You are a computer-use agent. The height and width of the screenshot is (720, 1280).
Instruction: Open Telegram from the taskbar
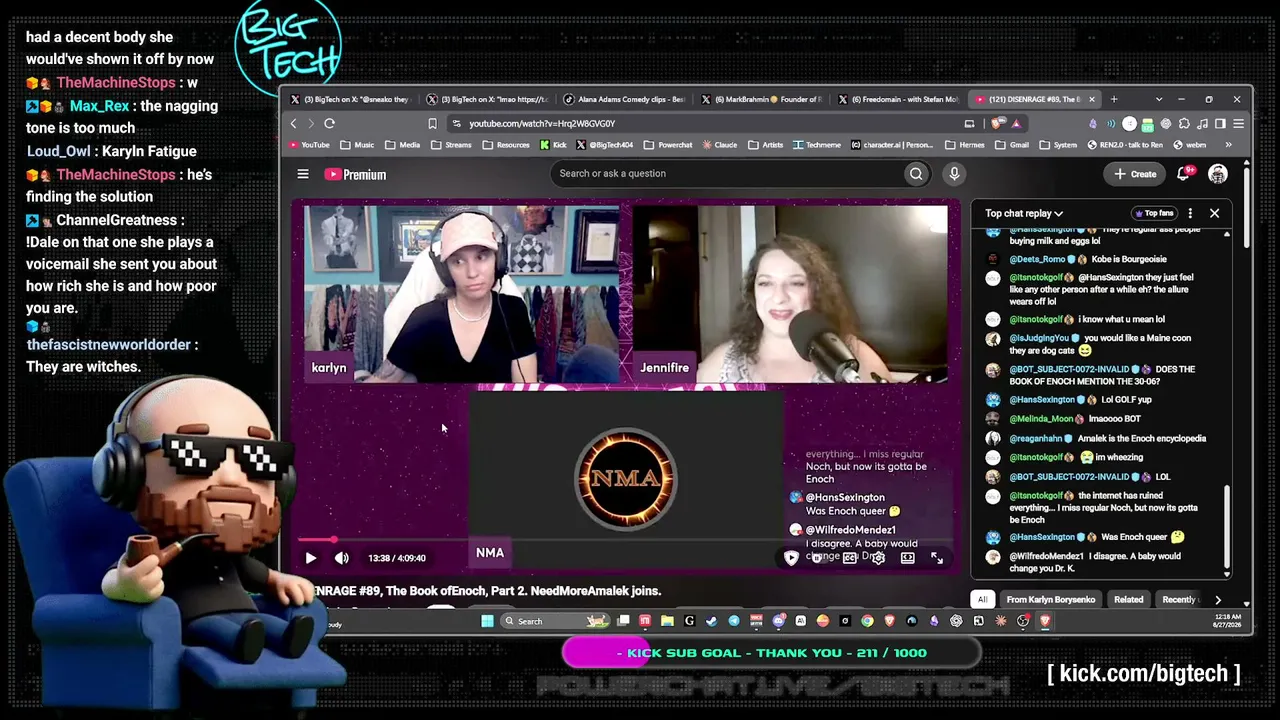coord(734,621)
